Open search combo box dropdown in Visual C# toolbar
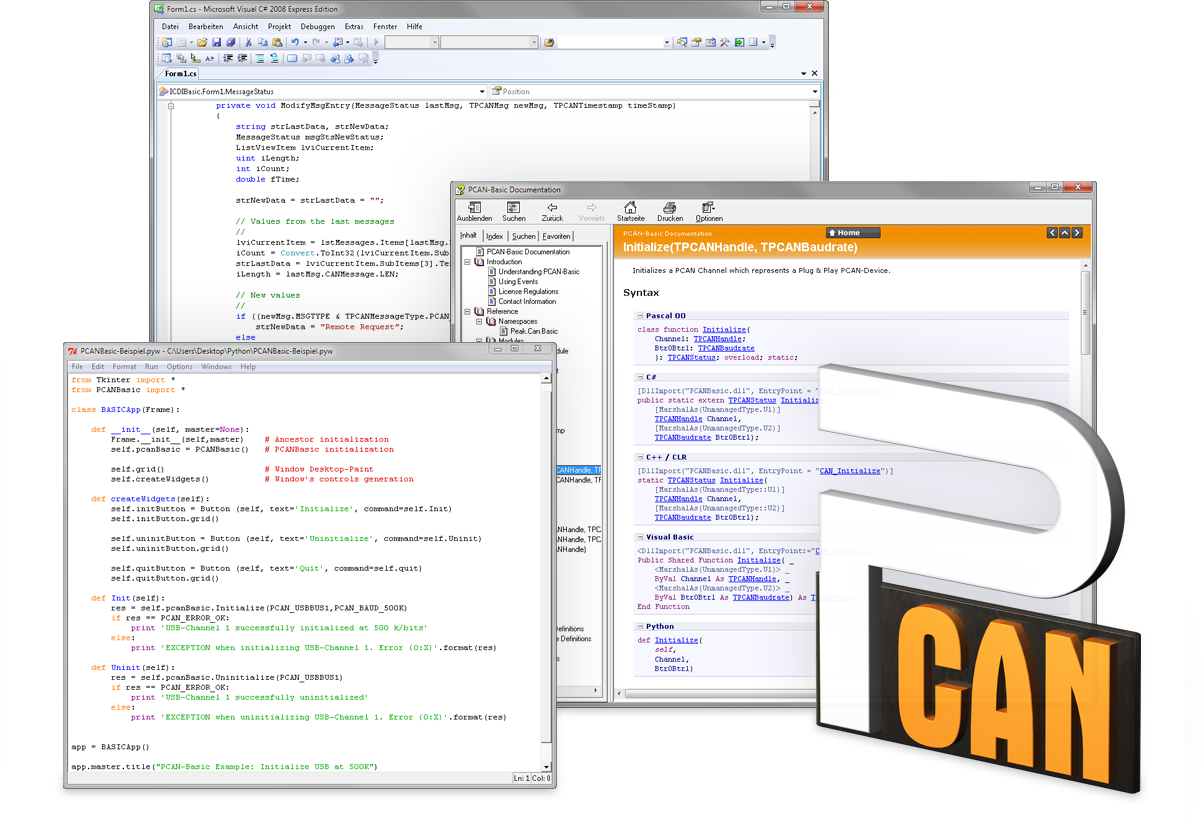 (x=667, y=42)
